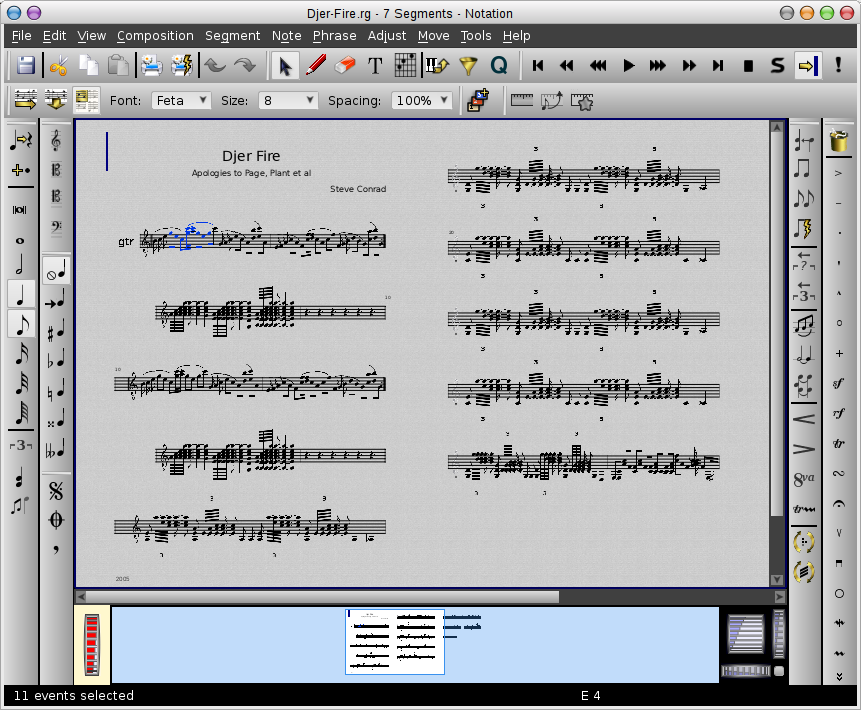The height and width of the screenshot is (710, 861).
Task: Add the sf sforzando mark
Action: [x=838, y=383]
